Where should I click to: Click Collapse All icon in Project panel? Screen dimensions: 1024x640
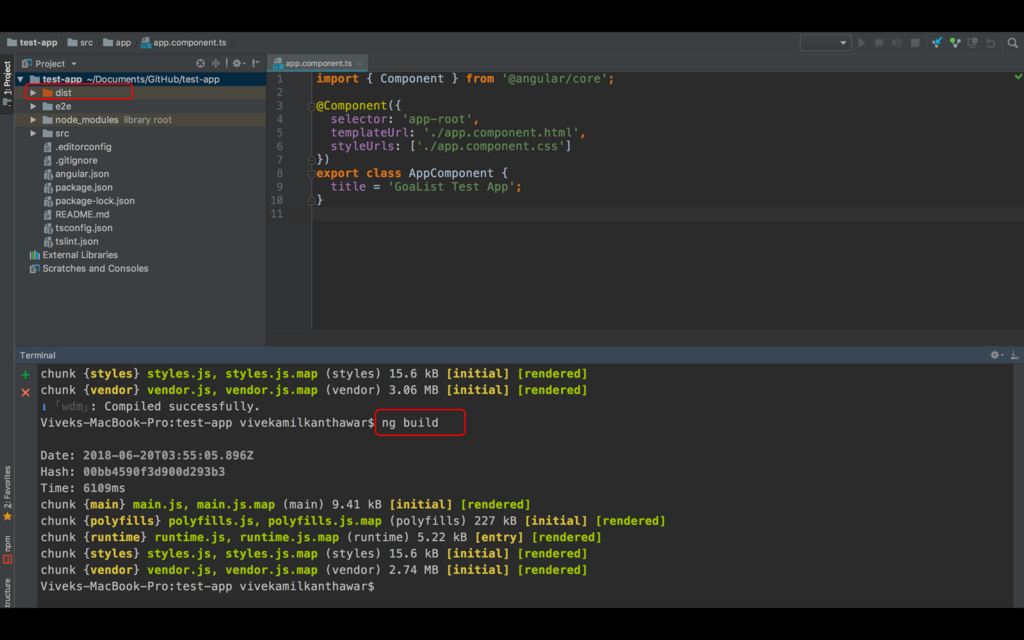(x=216, y=63)
